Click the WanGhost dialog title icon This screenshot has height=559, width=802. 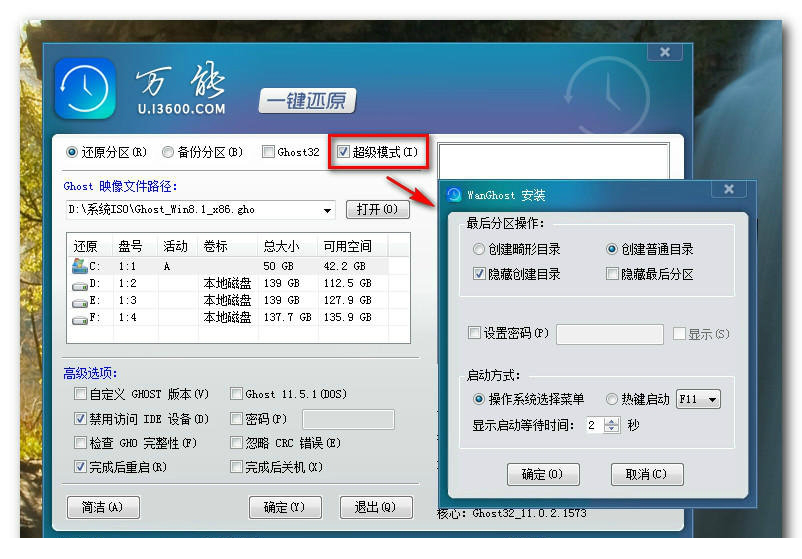click(454, 195)
